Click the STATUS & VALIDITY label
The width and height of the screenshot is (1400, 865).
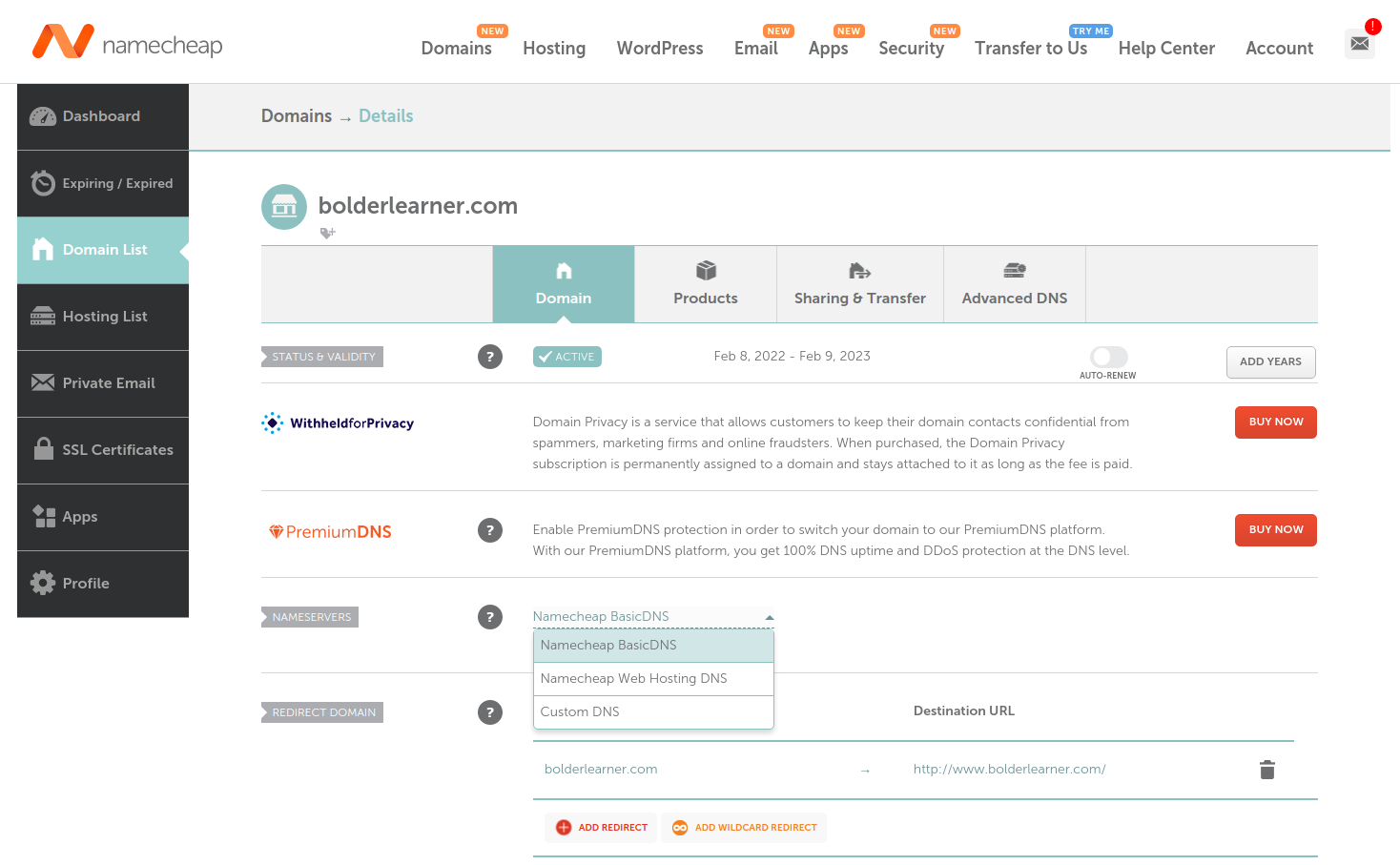322,357
